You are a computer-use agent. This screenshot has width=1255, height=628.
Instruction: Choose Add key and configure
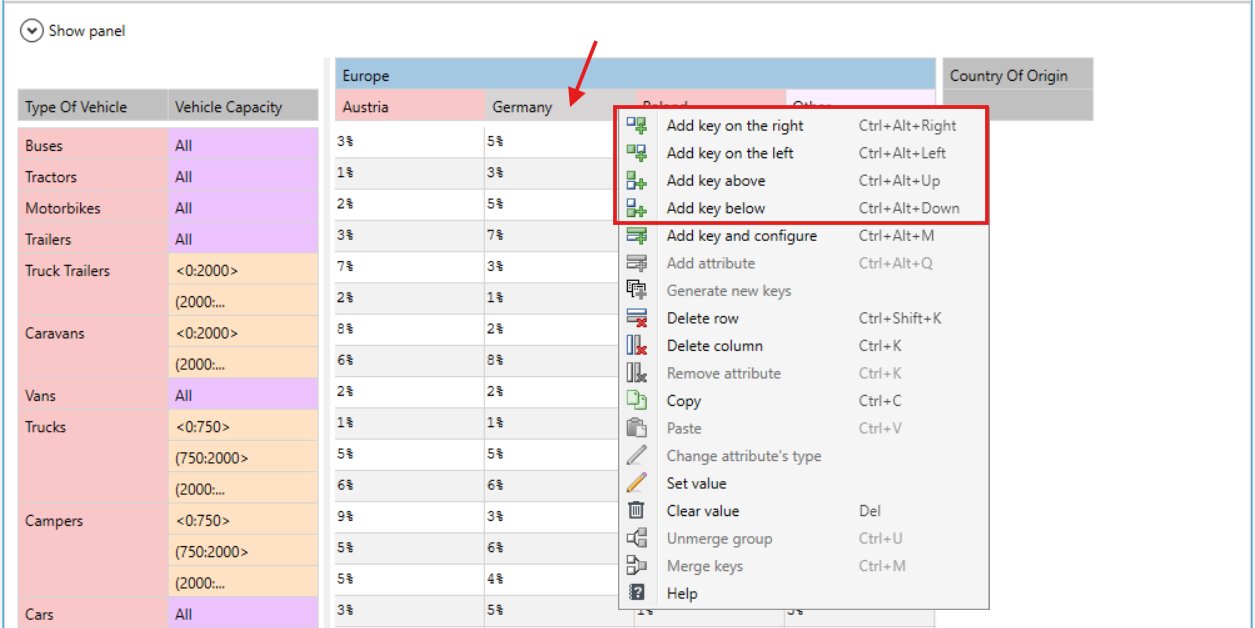(803, 236)
